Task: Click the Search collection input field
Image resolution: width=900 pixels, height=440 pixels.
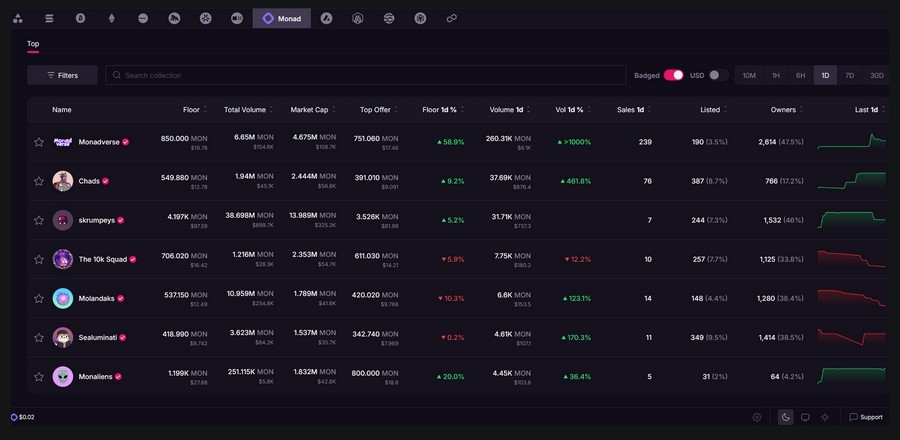Action: (360, 75)
